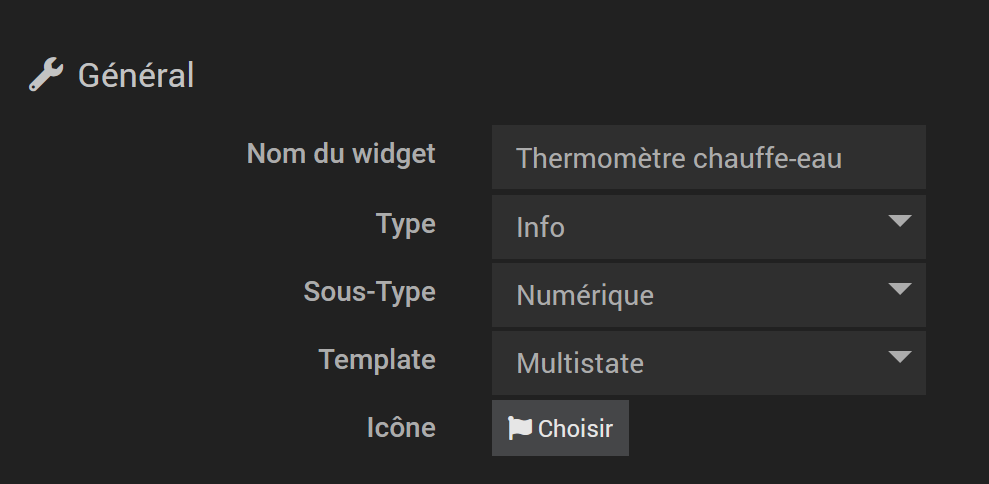Expand the Sous-Type dropdown arrow
The height and width of the screenshot is (484, 989).
coord(899,289)
